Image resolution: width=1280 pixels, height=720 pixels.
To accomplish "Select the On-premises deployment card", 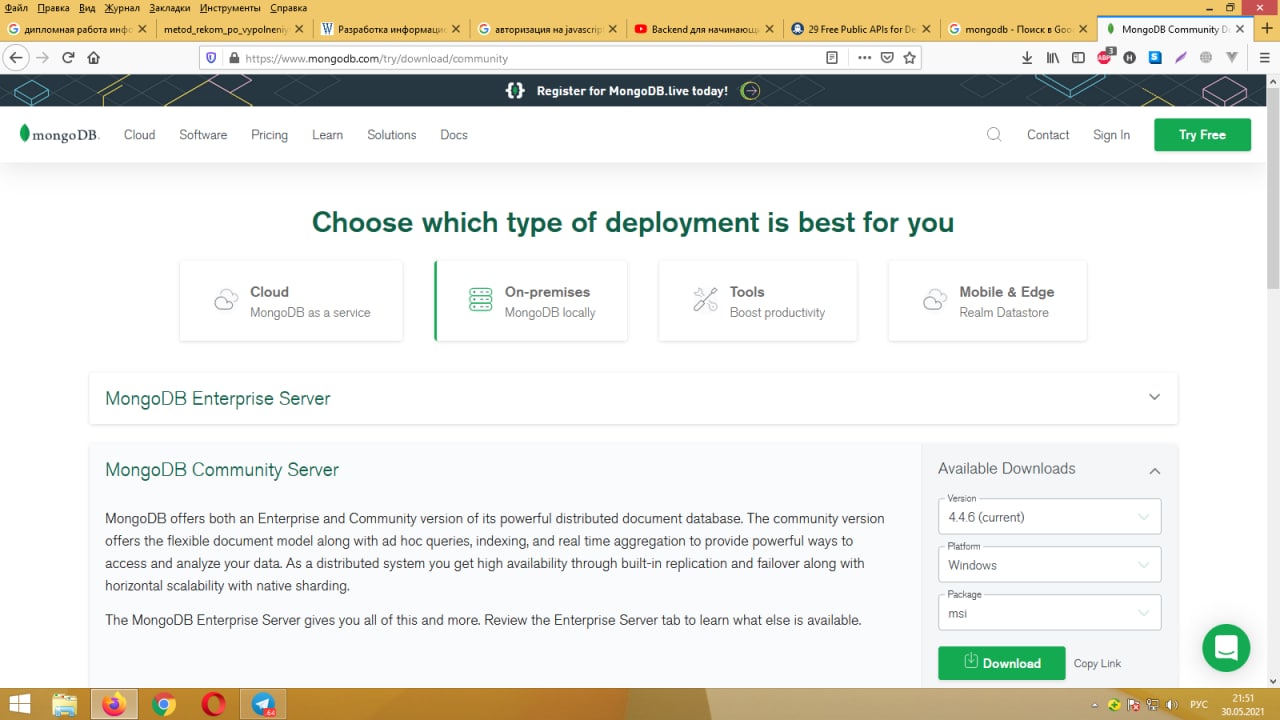I will click(531, 301).
